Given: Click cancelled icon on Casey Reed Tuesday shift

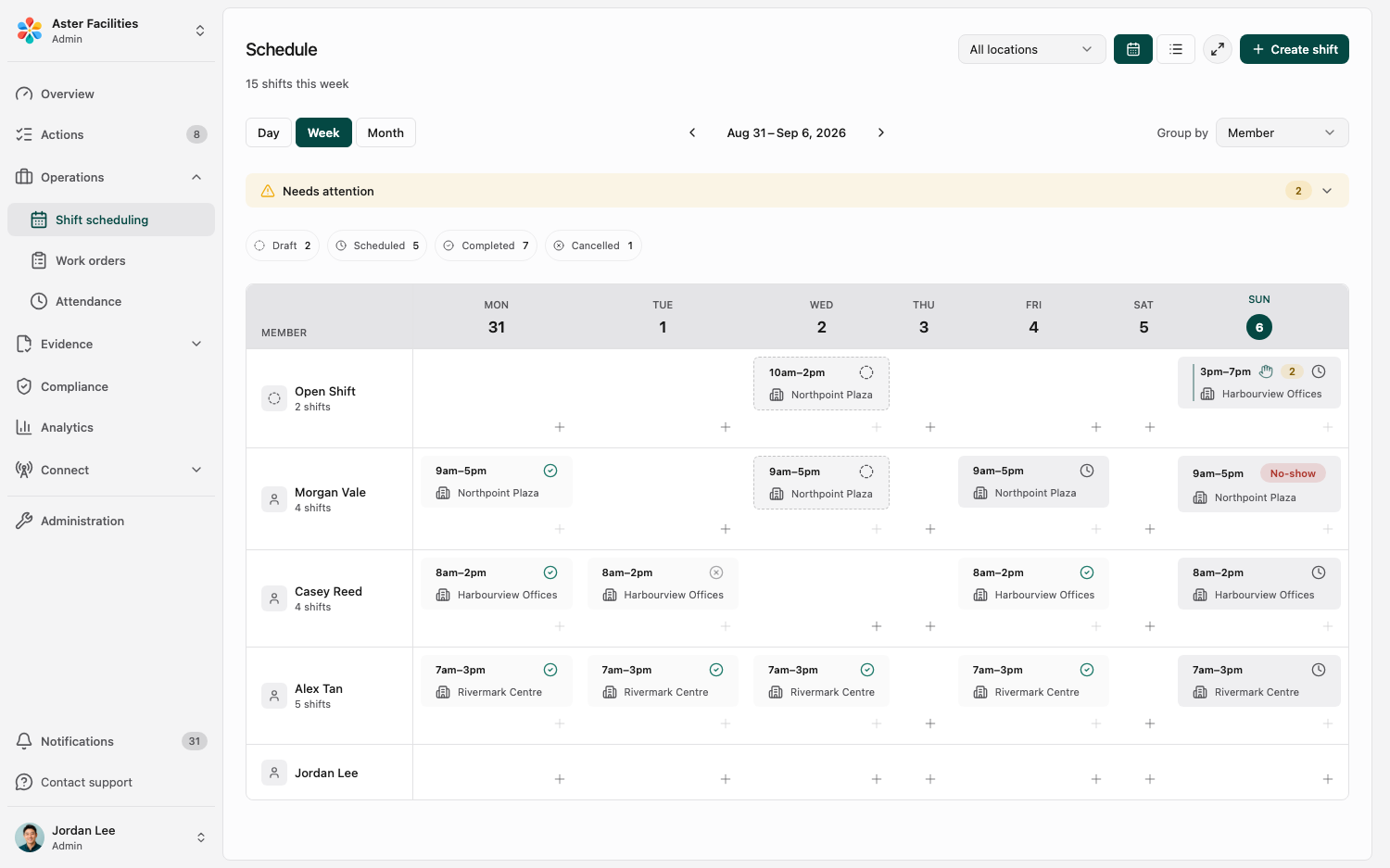Looking at the screenshot, I should (716, 572).
